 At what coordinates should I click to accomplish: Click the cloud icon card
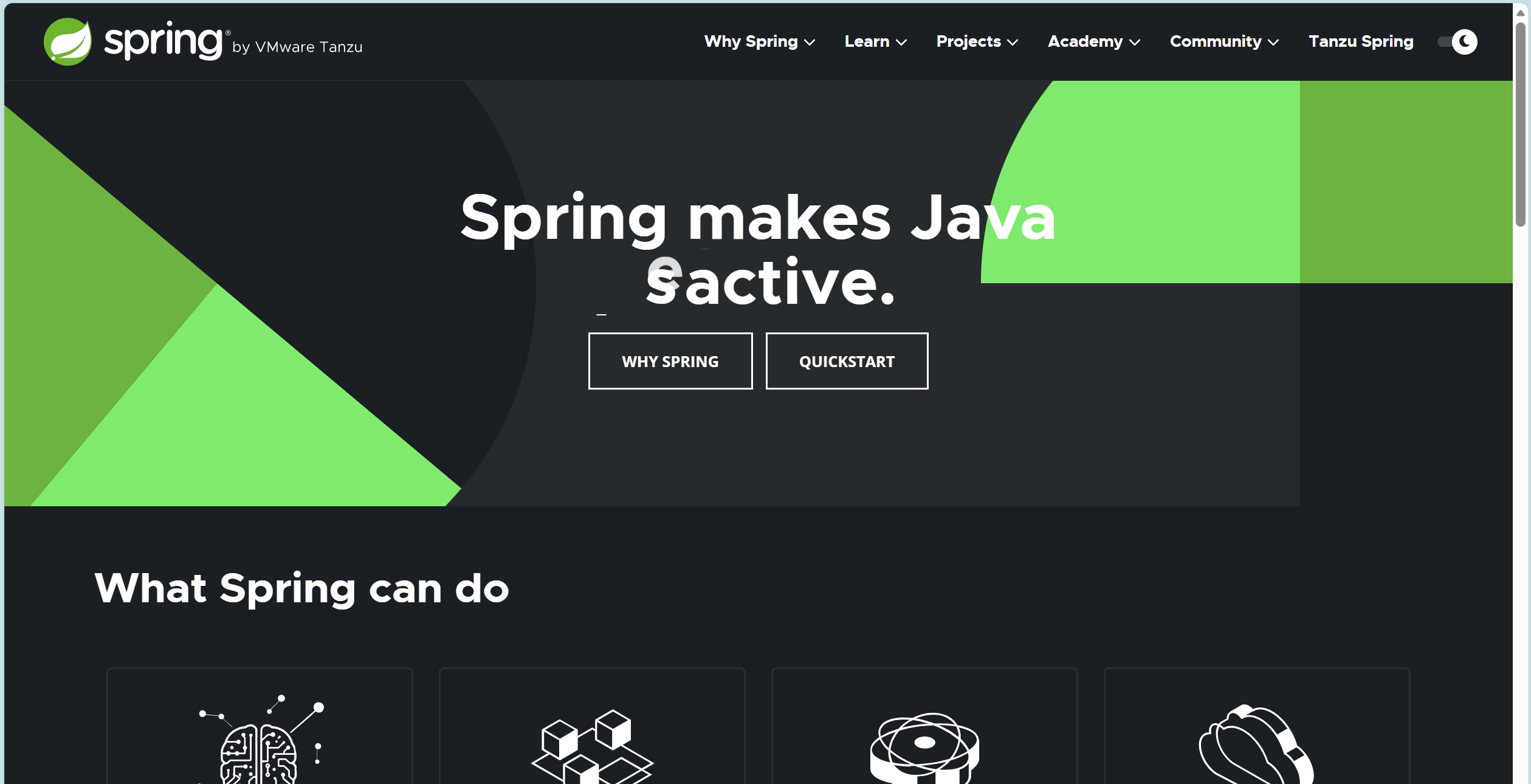tap(1256, 744)
